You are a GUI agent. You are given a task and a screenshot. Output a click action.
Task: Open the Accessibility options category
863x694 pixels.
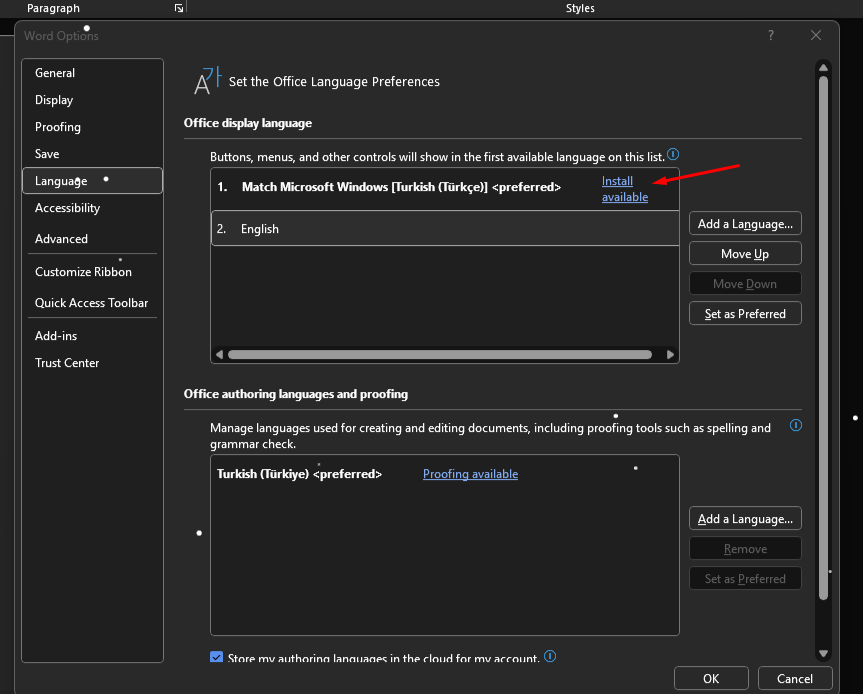[92, 207]
